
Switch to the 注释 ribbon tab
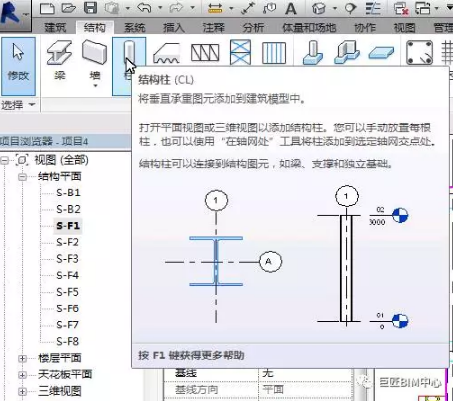pyautogui.click(x=214, y=27)
